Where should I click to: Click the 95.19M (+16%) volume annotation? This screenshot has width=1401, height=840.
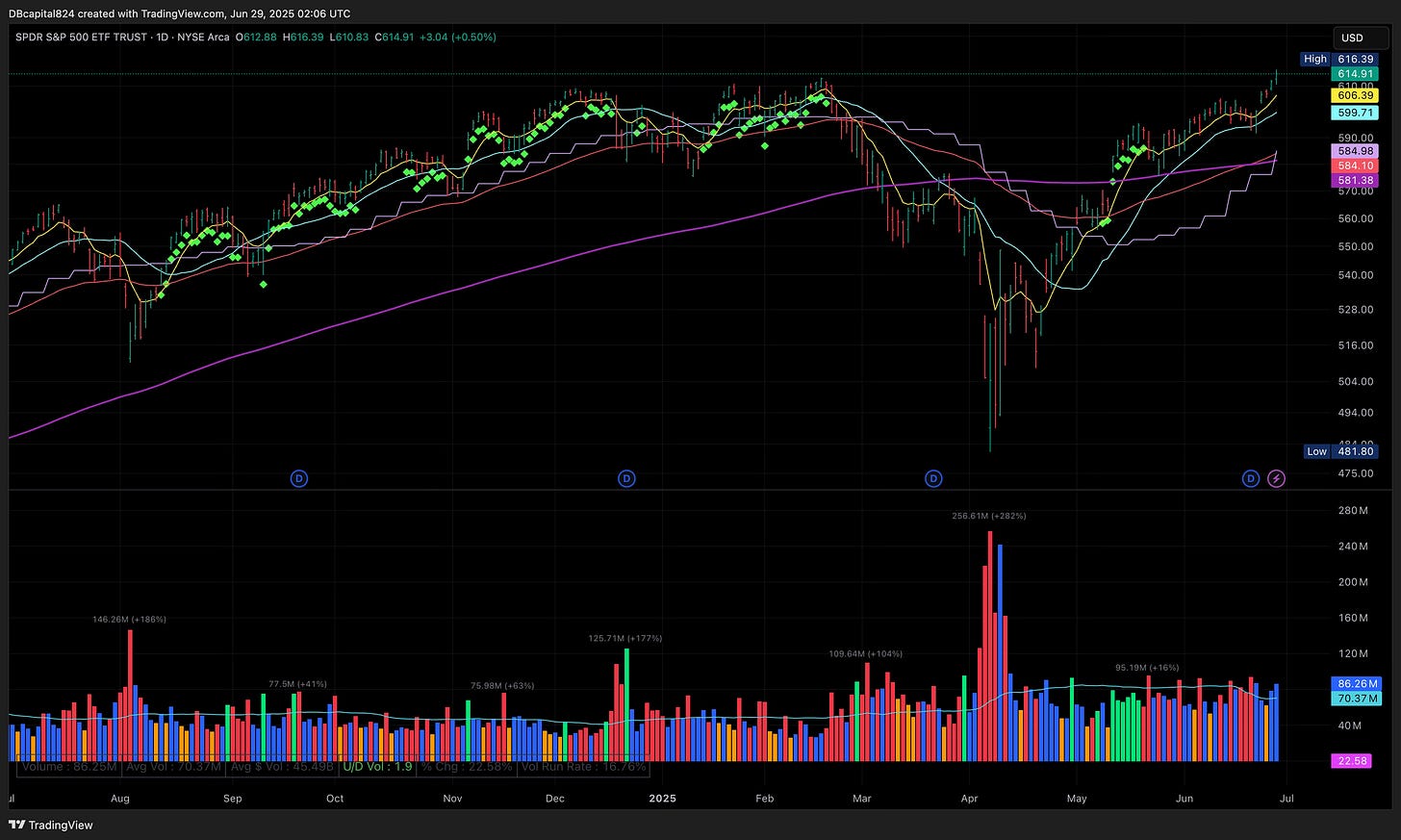point(1147,668)
